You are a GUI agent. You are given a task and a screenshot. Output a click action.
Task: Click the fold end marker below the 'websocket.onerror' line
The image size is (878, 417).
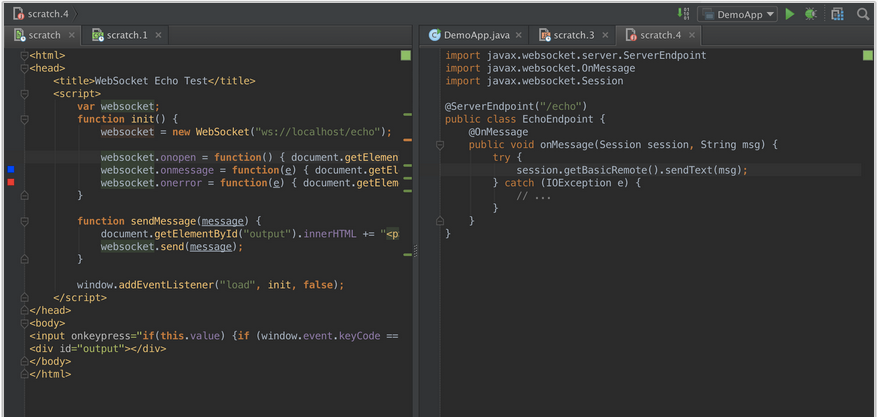click(x=24, y=195)
